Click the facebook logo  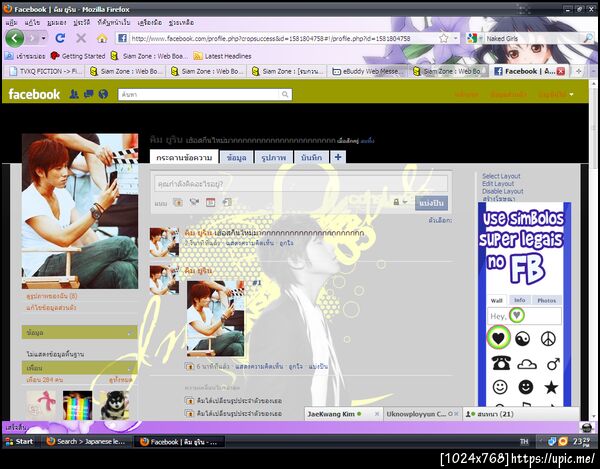click(x=34, y=94)
